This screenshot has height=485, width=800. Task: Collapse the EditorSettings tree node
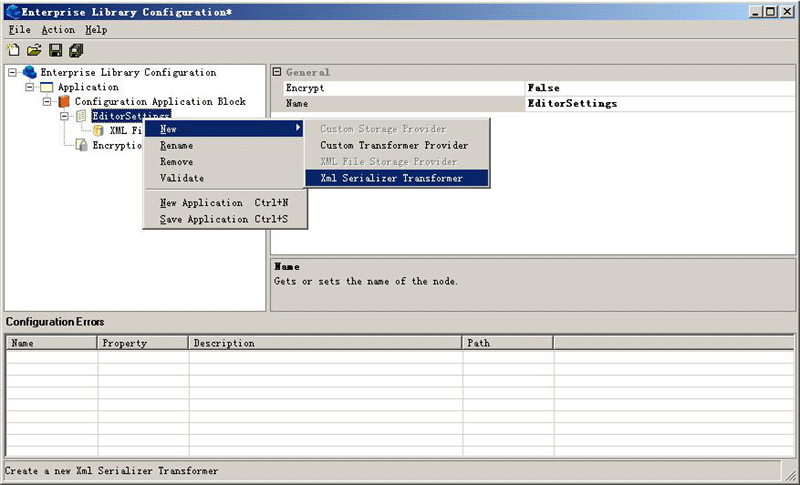(x=64, y=117)
